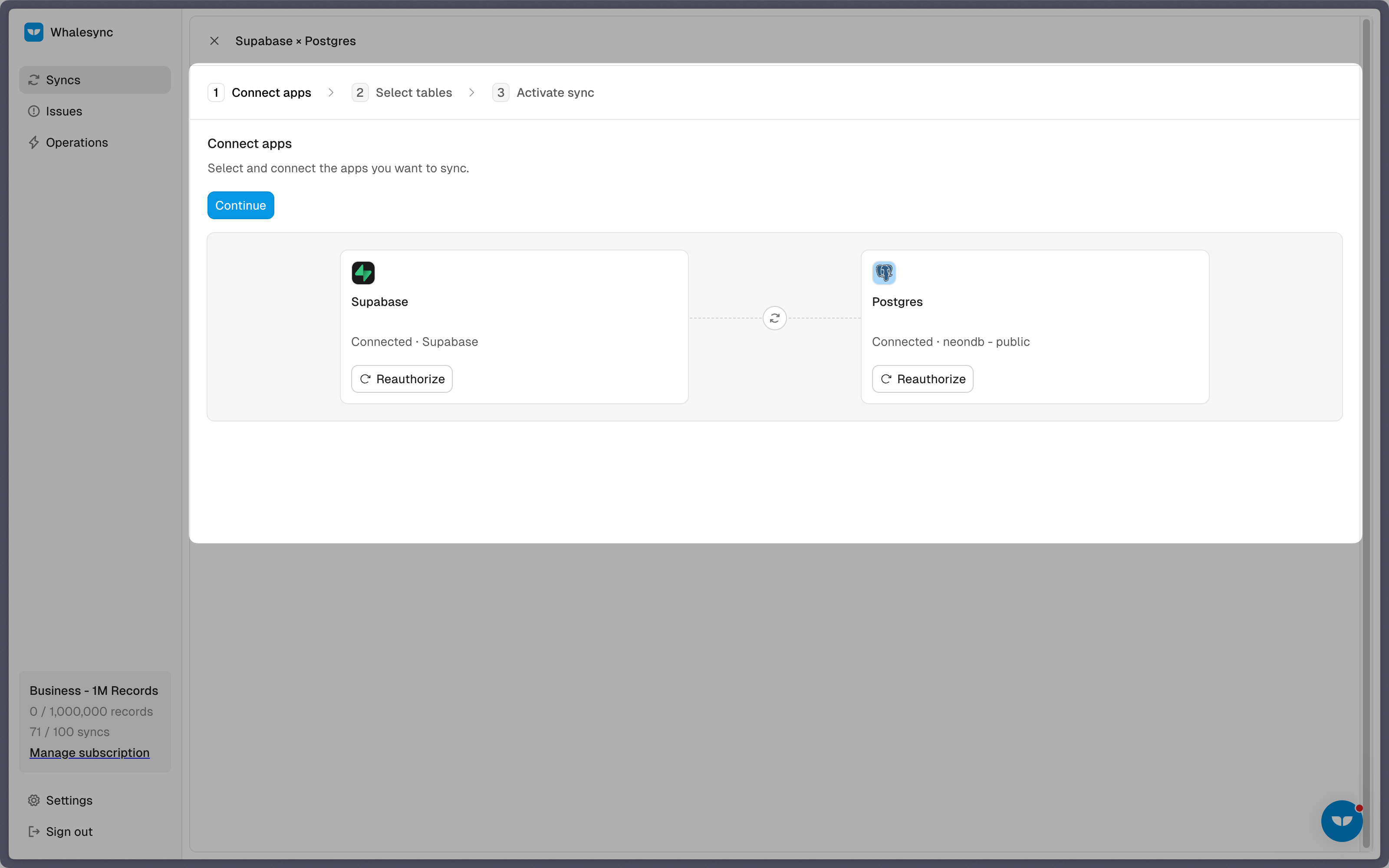Go to step 3 Activate sync

[543, 92]
